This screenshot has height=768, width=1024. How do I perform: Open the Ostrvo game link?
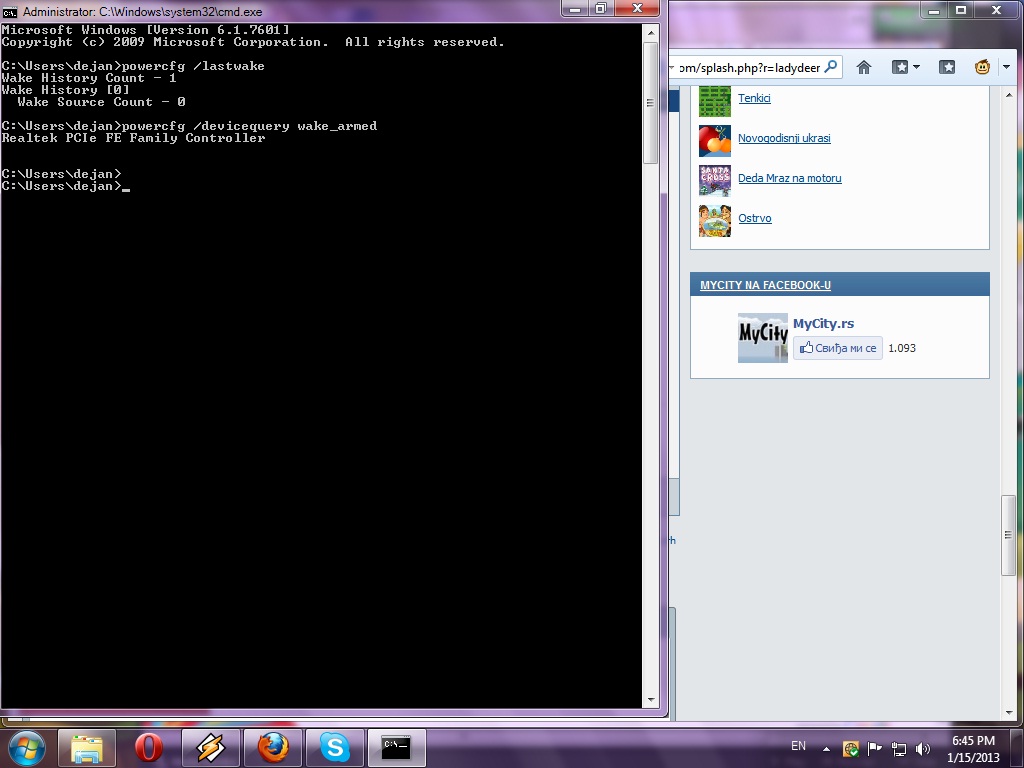tap(755, 218)
